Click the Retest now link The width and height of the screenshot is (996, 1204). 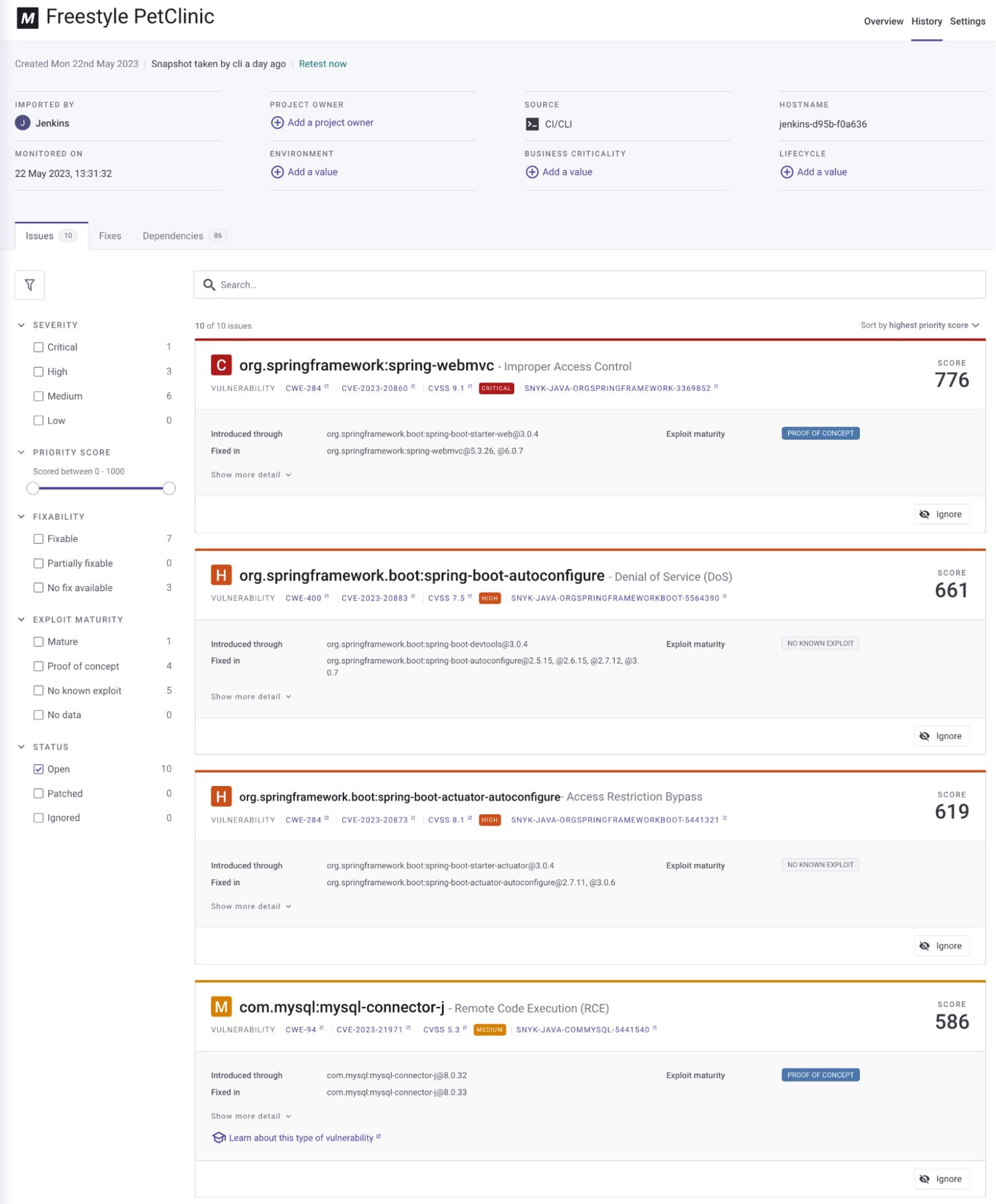click(322, 63)
